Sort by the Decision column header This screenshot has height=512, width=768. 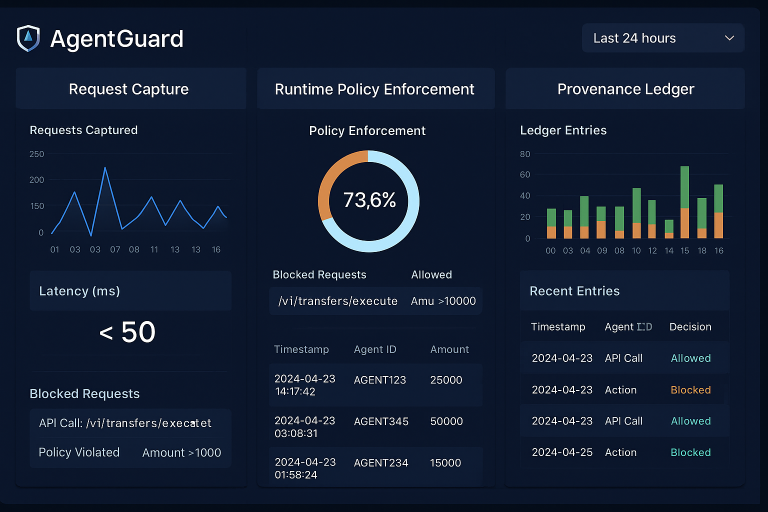690,327
